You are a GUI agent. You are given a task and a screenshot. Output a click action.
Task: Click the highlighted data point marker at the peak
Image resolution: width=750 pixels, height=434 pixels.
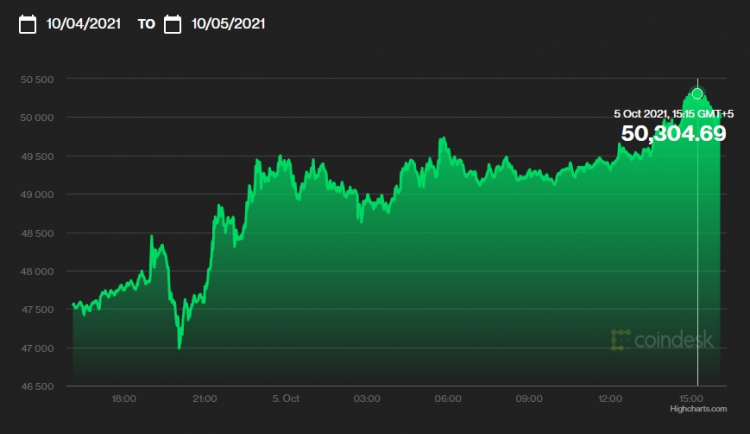coord(697,94)
